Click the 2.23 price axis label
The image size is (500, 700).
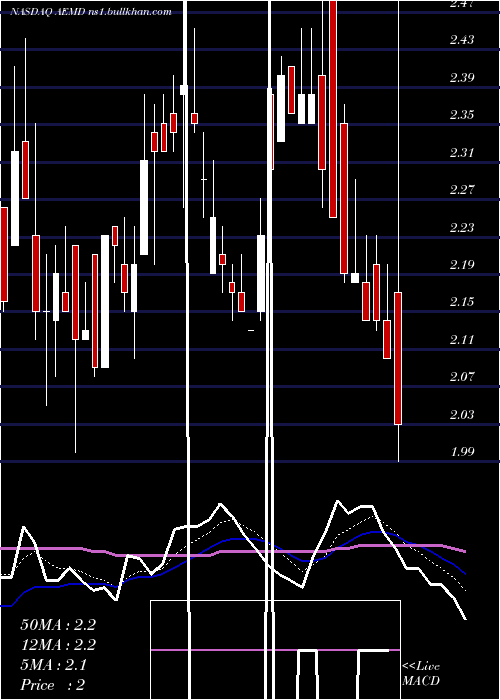(x=462, y=228)
